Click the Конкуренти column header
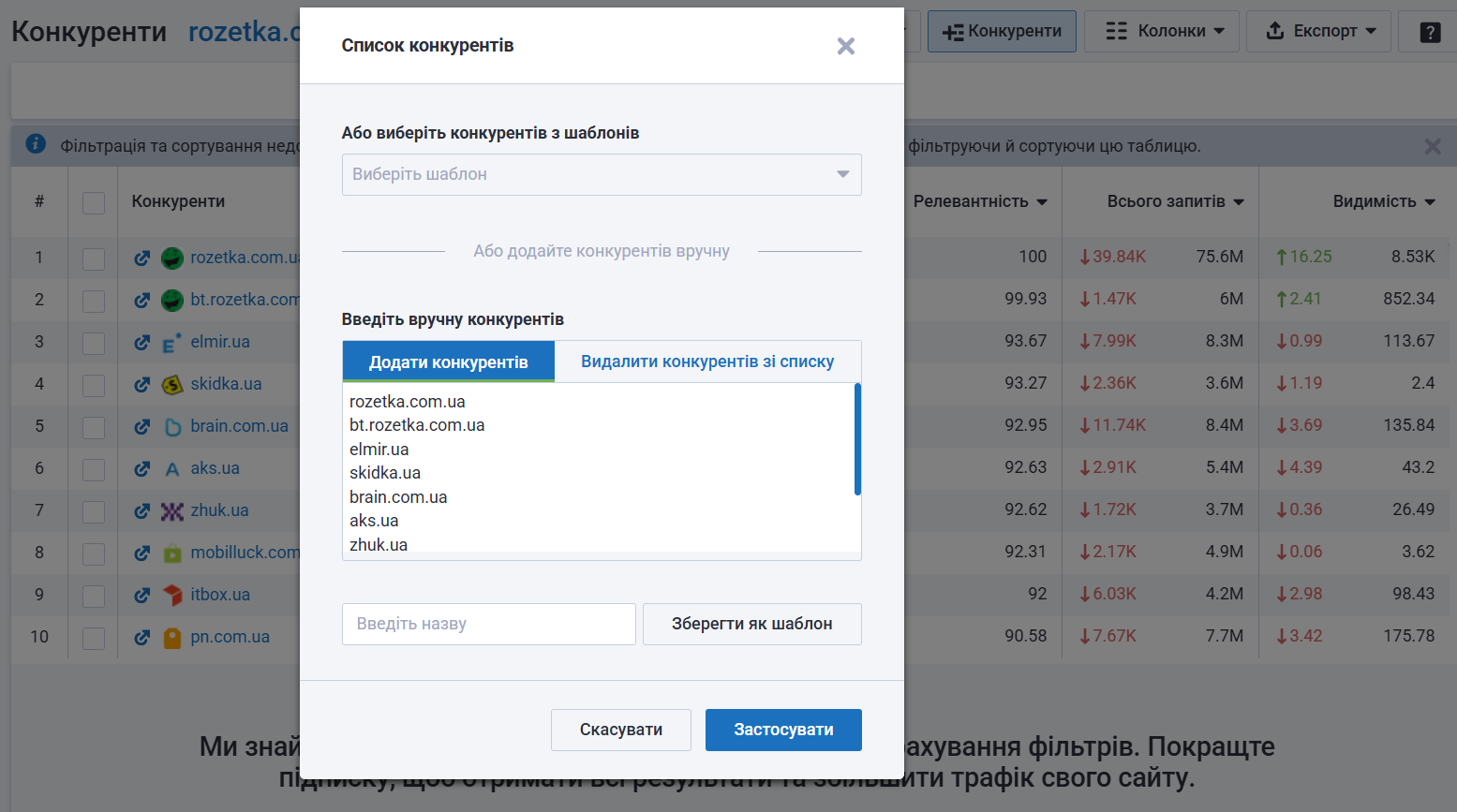1457x812 pixels. tap(178, 201)
